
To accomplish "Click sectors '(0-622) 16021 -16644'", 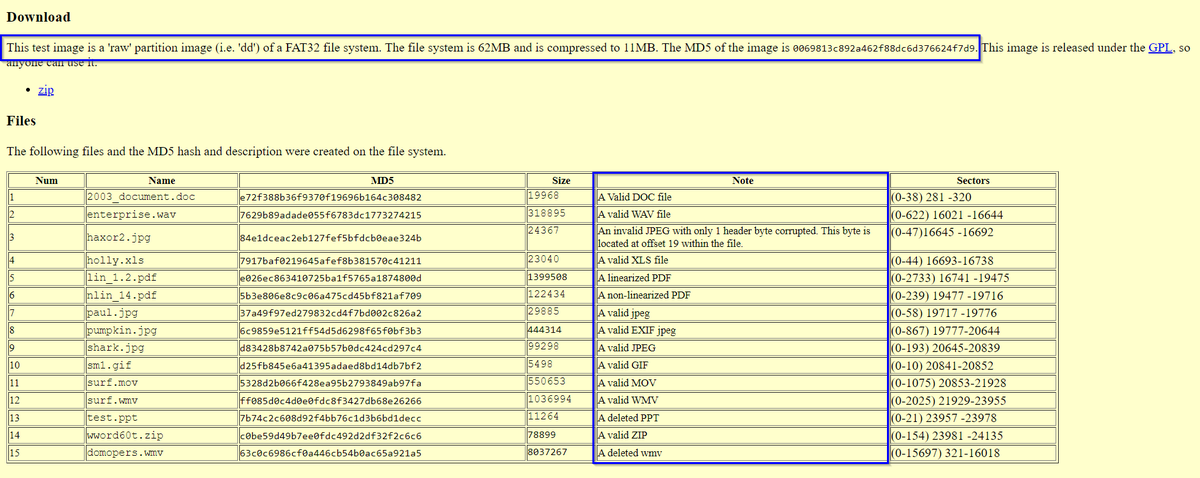I will tap(947, 215).
